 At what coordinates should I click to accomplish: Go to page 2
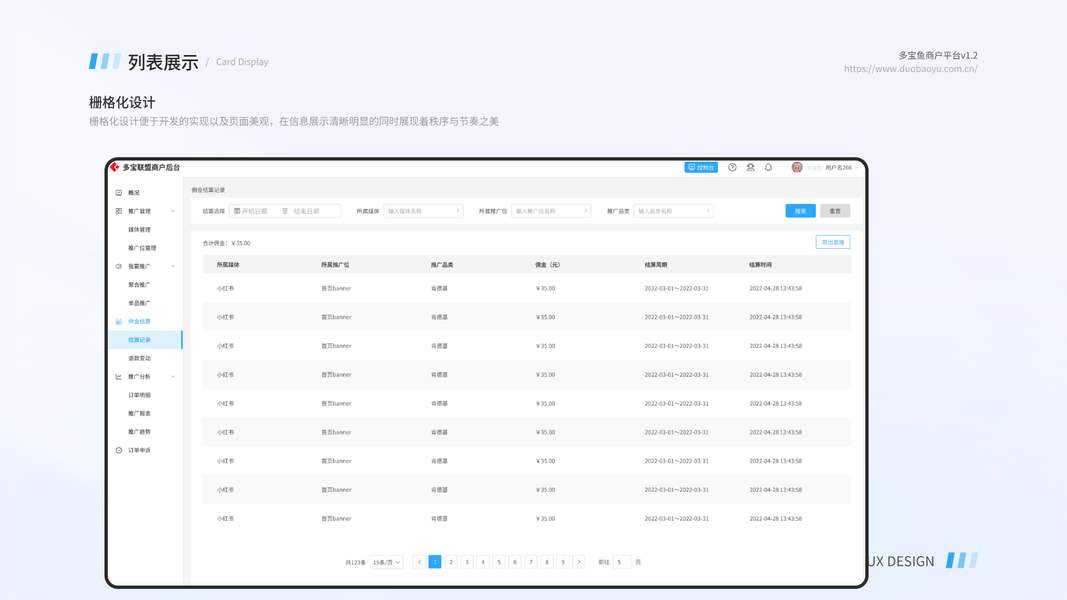[x=450, y=562]
